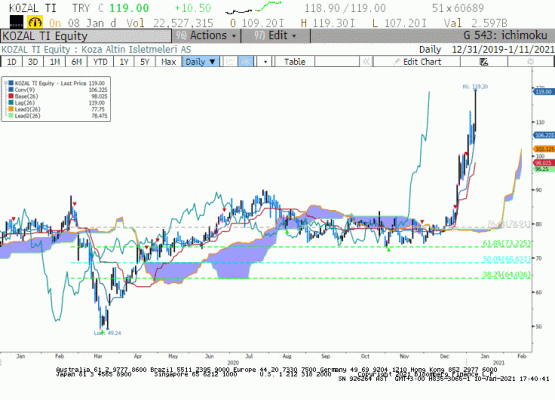Click the KOZAL TI Equity input field
This screenshot has width=555, height=400.
(x=86, y=36)
